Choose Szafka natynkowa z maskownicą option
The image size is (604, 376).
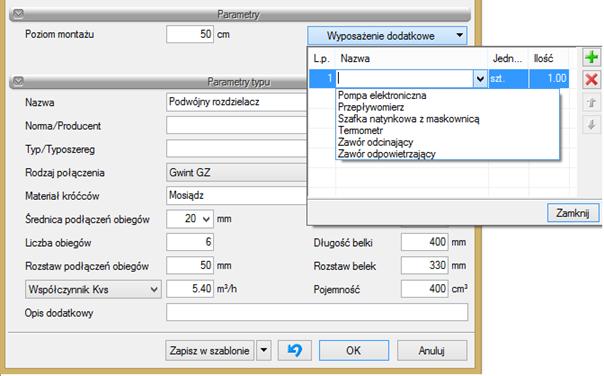click(x=408, y=119)
